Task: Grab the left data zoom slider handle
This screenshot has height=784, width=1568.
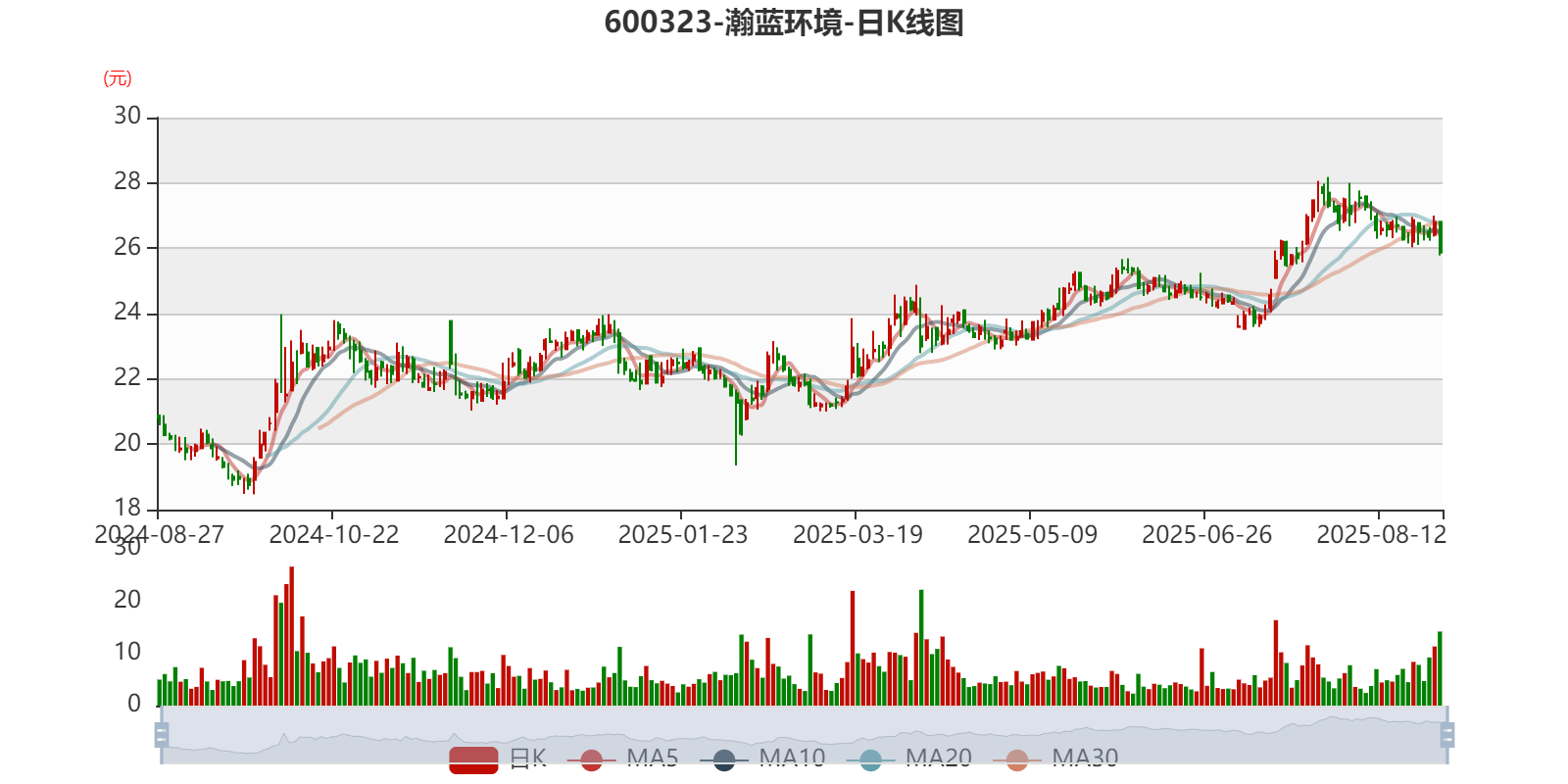Action: click(162, 735)
